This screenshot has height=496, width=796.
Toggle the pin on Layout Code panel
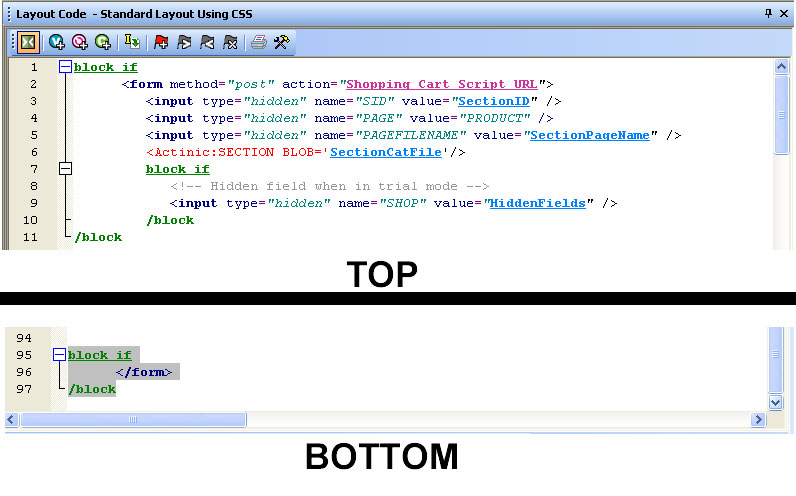click(x=768, y=14)
